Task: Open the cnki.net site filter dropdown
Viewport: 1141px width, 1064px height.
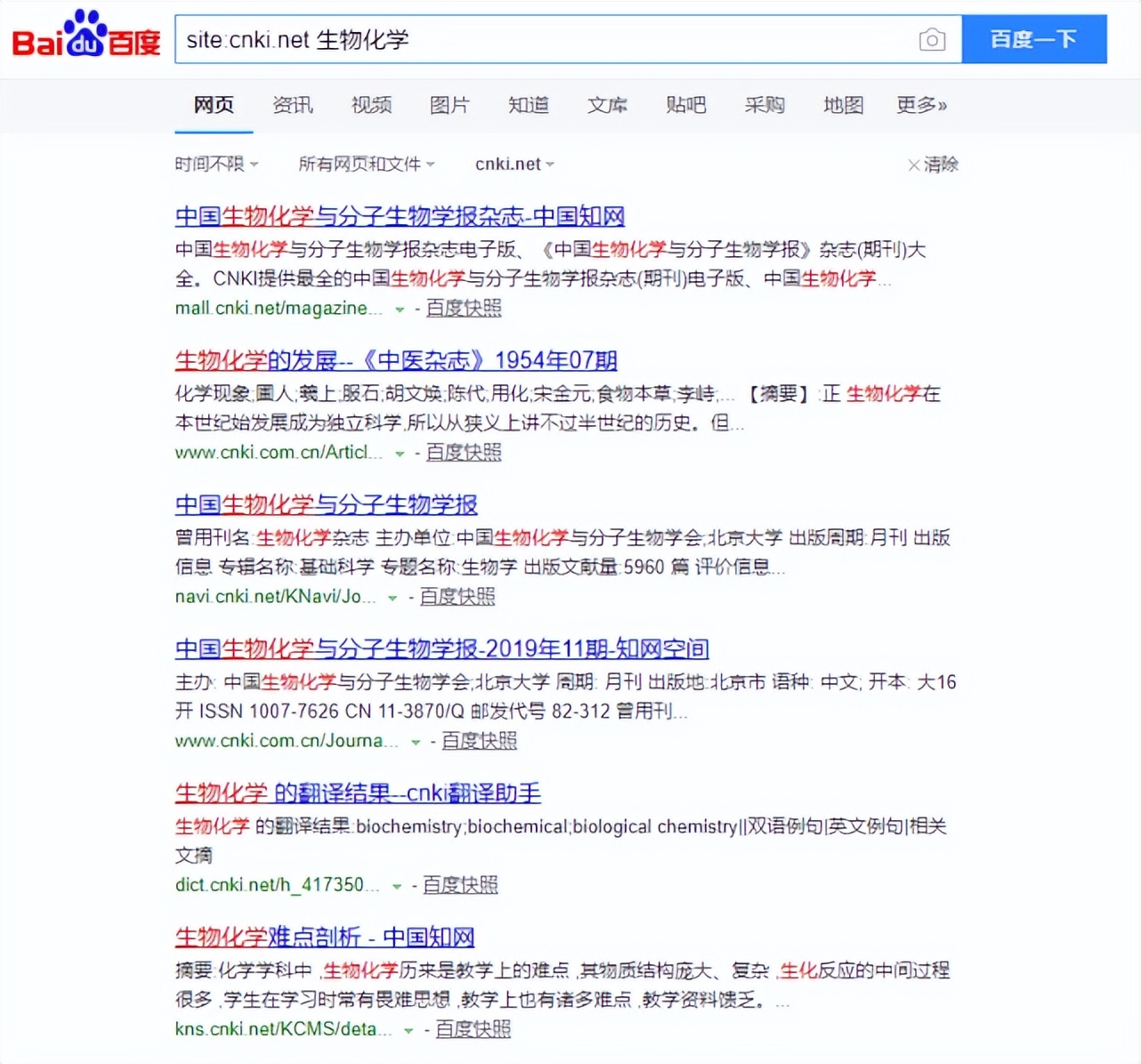Action: [514, 164]
